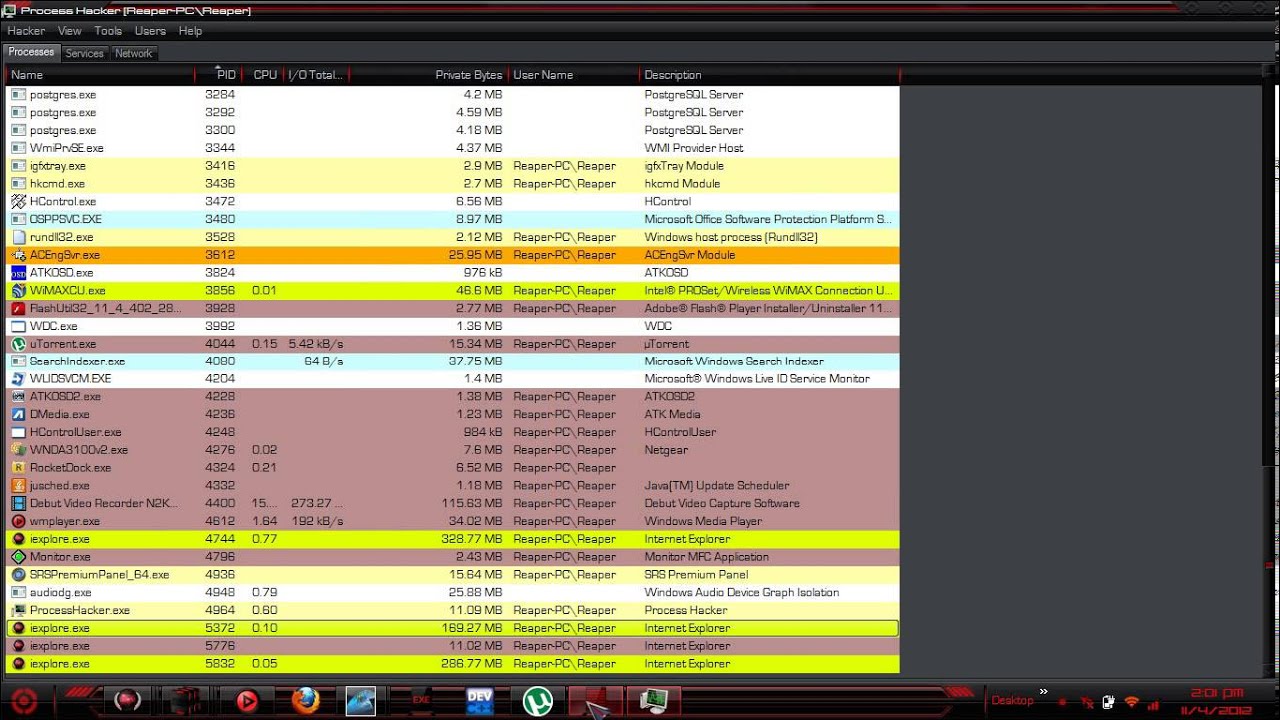Screen dimensions: 1280x720
Task: Select the WDC.exe process name
Action: (53, 326)
